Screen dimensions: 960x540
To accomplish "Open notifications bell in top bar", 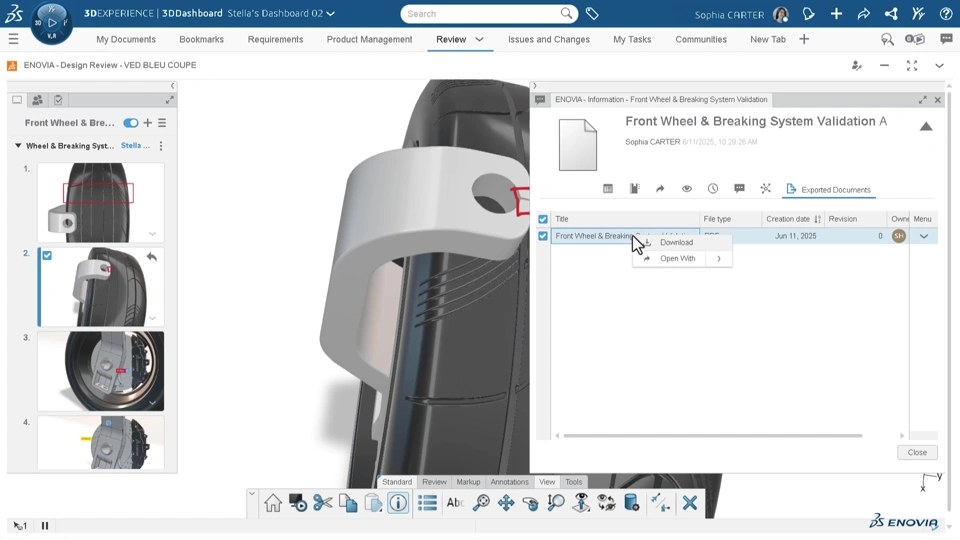I will (808, 13).
